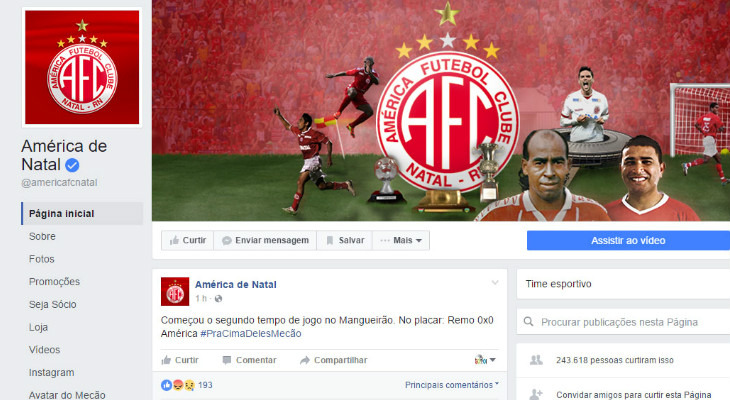Image resolution: width=730 pixels, height=400 pixels.
Task: Open the Seja Sócio sidebar link
Action: 53,305
